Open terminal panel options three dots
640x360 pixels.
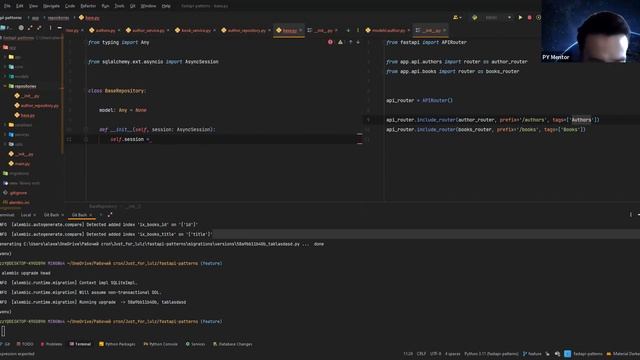click(631, 215)
